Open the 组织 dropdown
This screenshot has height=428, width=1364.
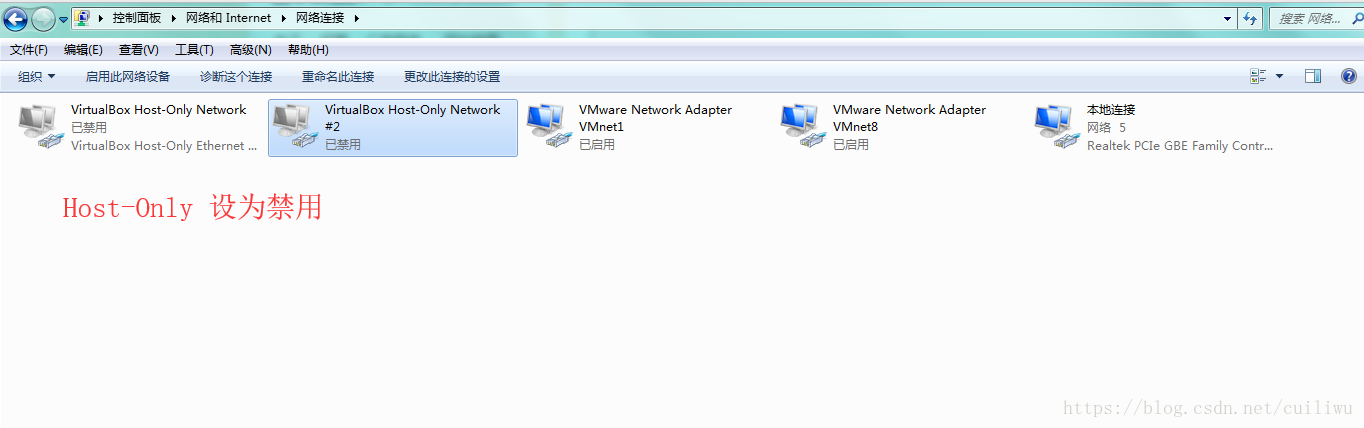[37, 77]
